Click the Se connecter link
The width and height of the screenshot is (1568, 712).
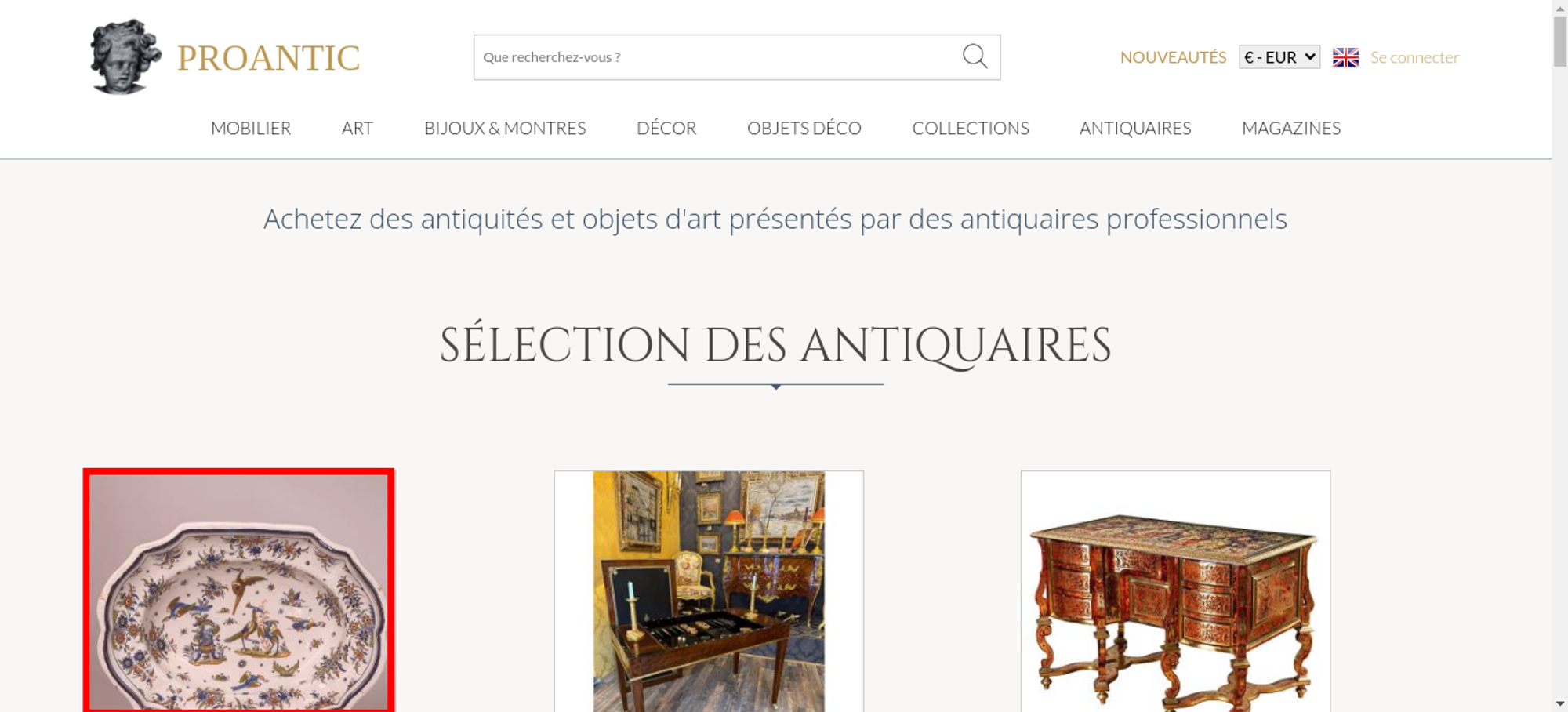click(1414, 57)
